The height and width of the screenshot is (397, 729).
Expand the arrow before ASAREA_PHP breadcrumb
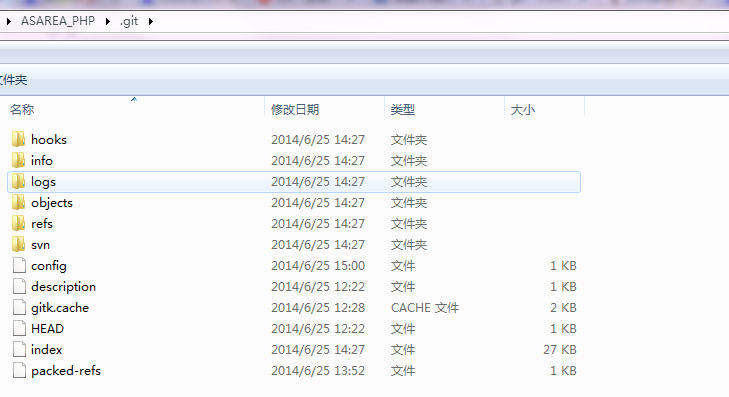tap(8, 21)
